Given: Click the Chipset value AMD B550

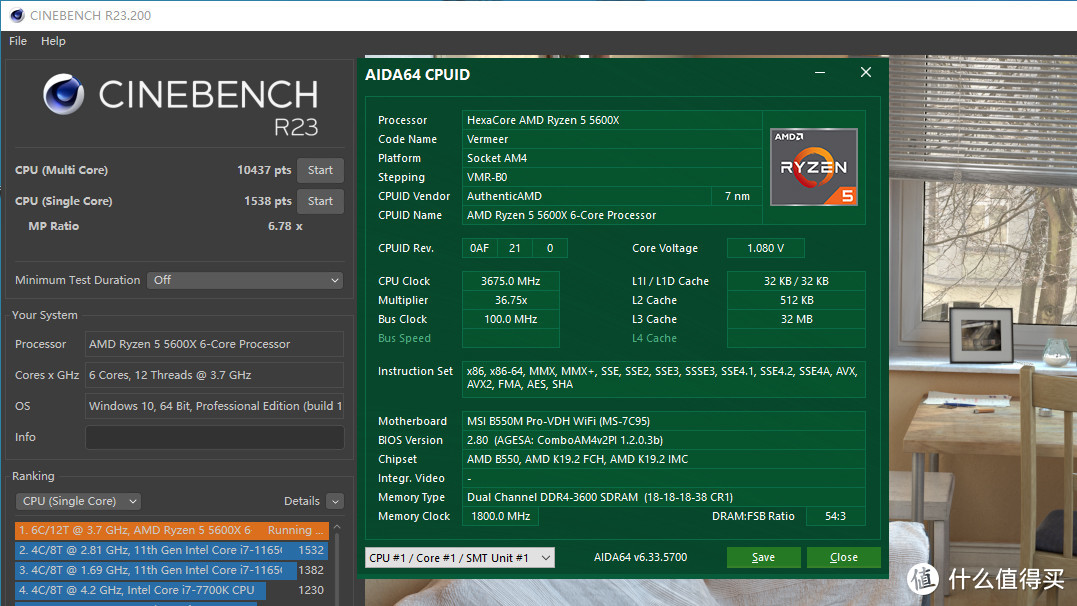Looking at the screenshot, I should pyautogui.click(x=664, y=459).
